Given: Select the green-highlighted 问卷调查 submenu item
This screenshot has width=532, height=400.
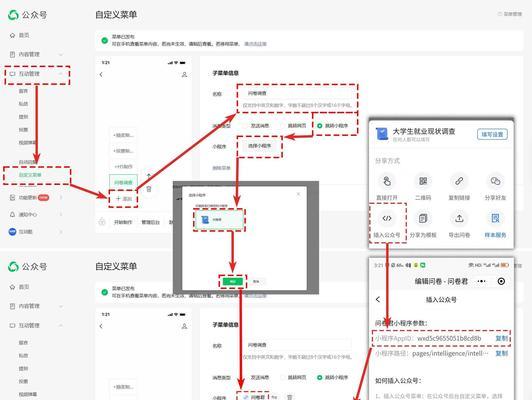Looking at the screenshot, I should (123, 183).
